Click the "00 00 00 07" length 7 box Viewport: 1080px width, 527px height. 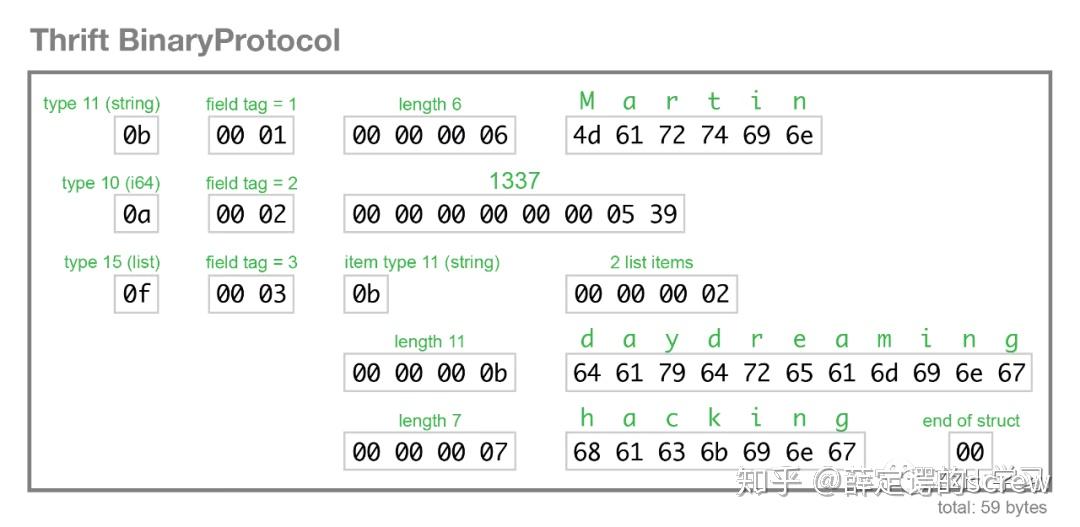430,452
